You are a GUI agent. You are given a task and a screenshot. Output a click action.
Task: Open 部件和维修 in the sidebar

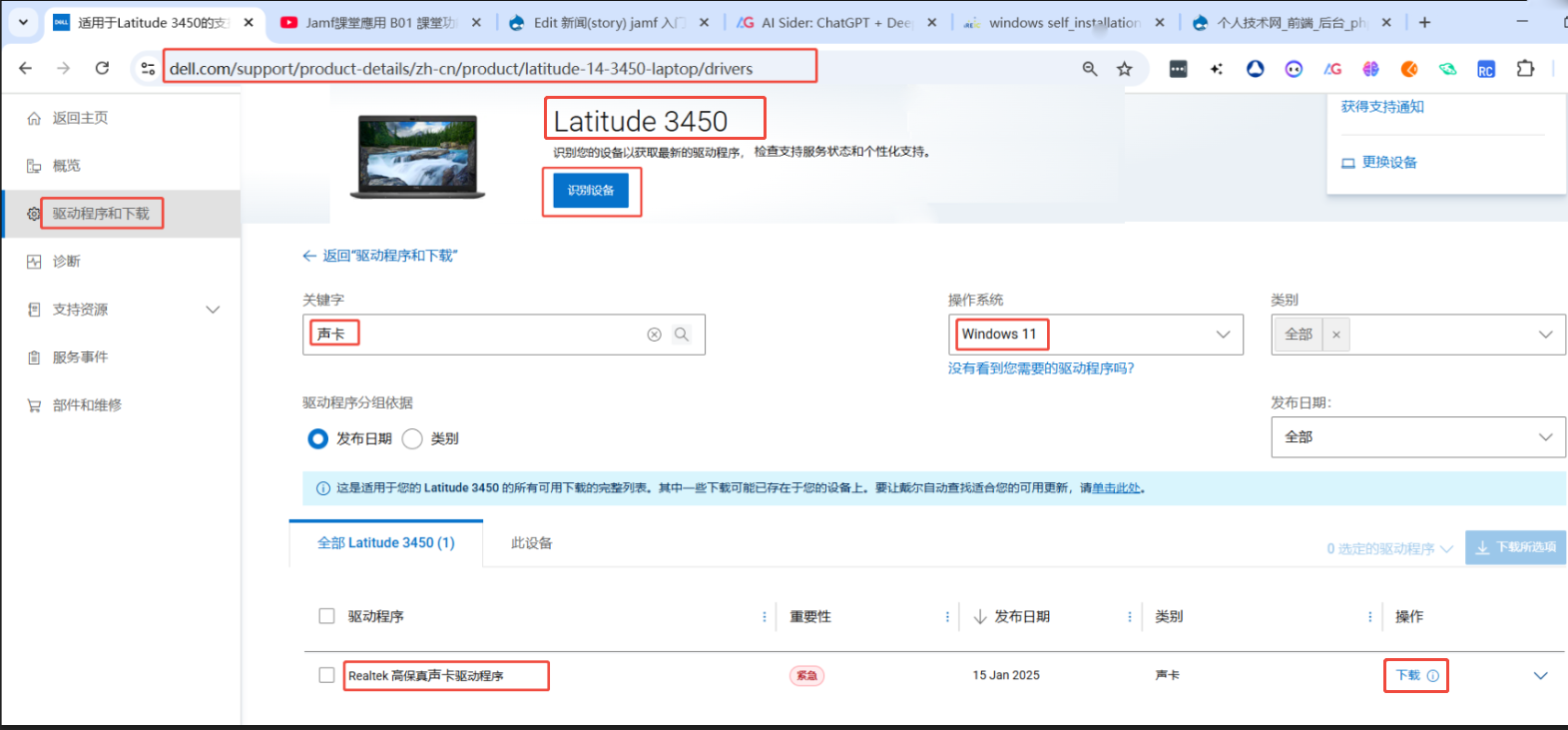point(87,405)
